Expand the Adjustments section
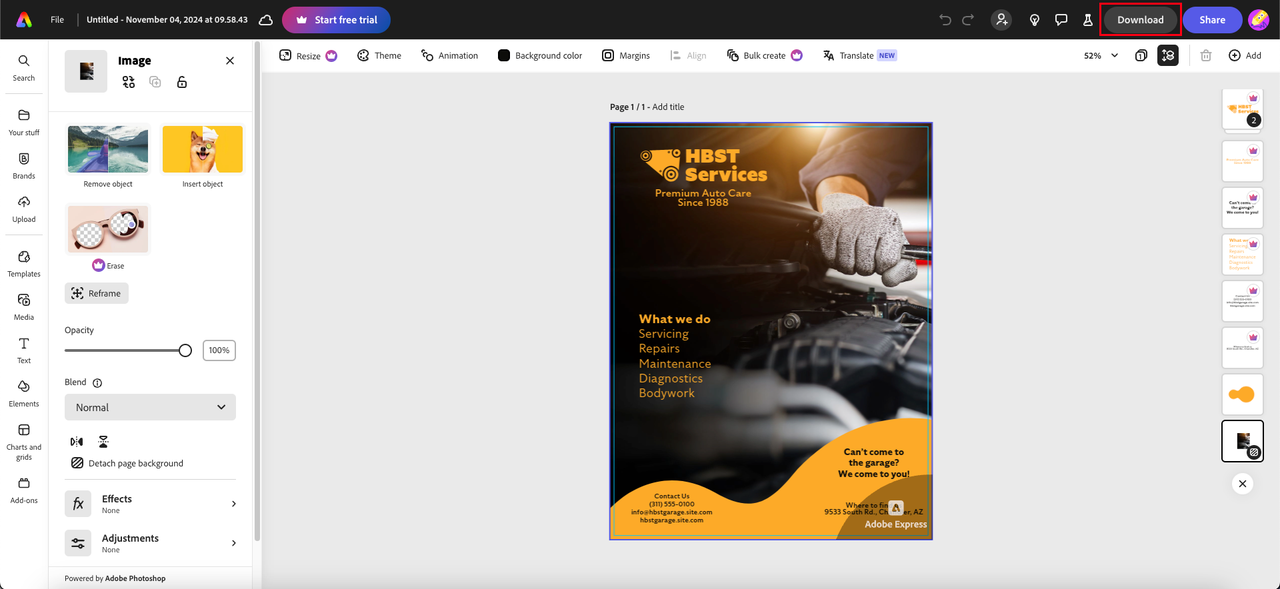This screenshot has width=1280, height=589. tap(150, 543)
